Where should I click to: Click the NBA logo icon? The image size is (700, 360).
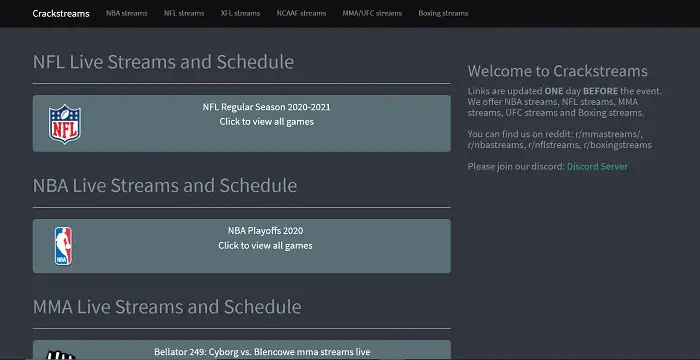point(63,246)
